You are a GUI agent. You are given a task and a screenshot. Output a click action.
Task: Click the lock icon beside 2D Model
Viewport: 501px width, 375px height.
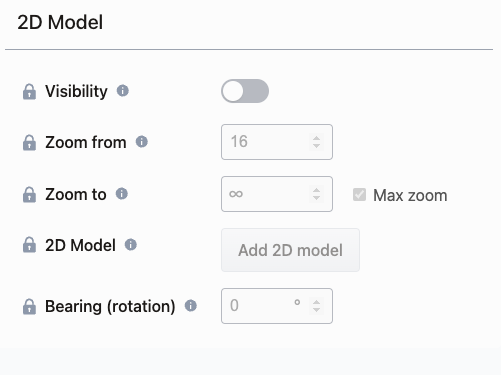tap(29, 245)
